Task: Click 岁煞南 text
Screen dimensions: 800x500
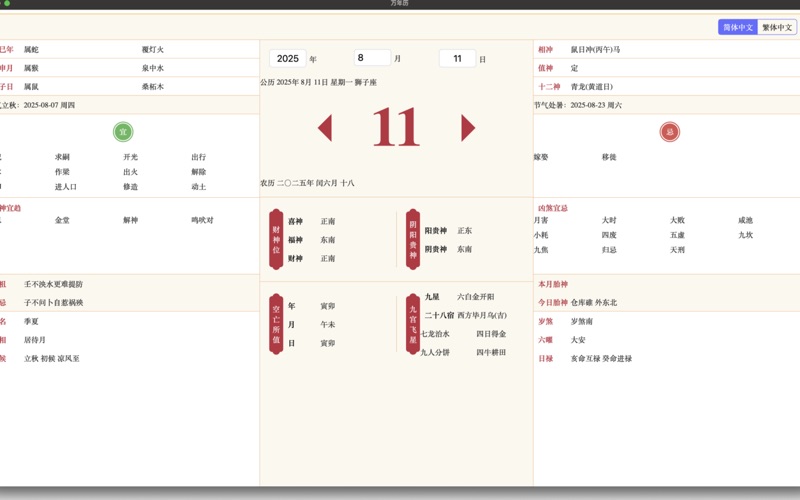Action: point(582,321)
